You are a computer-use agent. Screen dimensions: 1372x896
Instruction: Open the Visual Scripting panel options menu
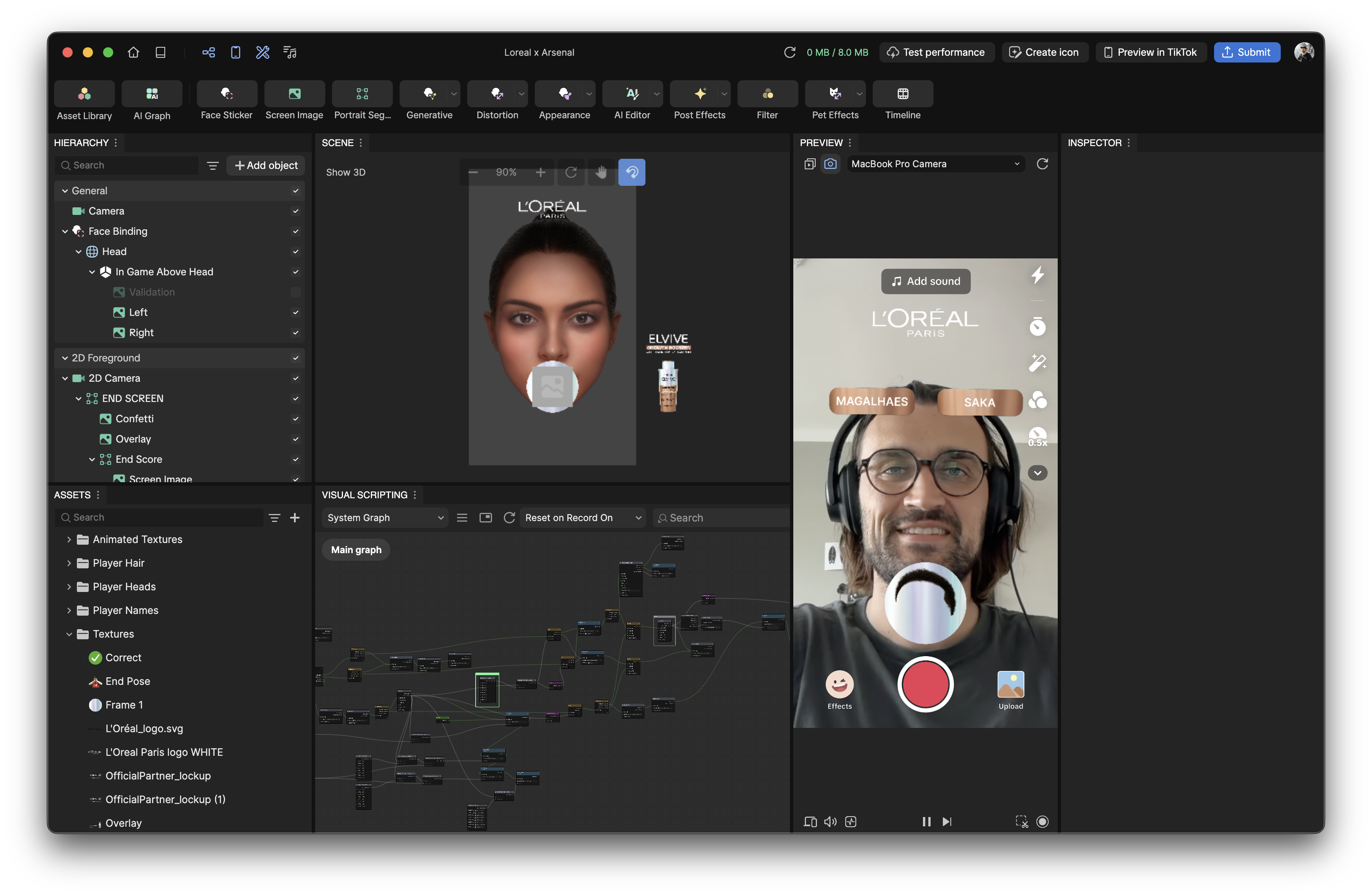pyautogui.click(x=414, y=495)
